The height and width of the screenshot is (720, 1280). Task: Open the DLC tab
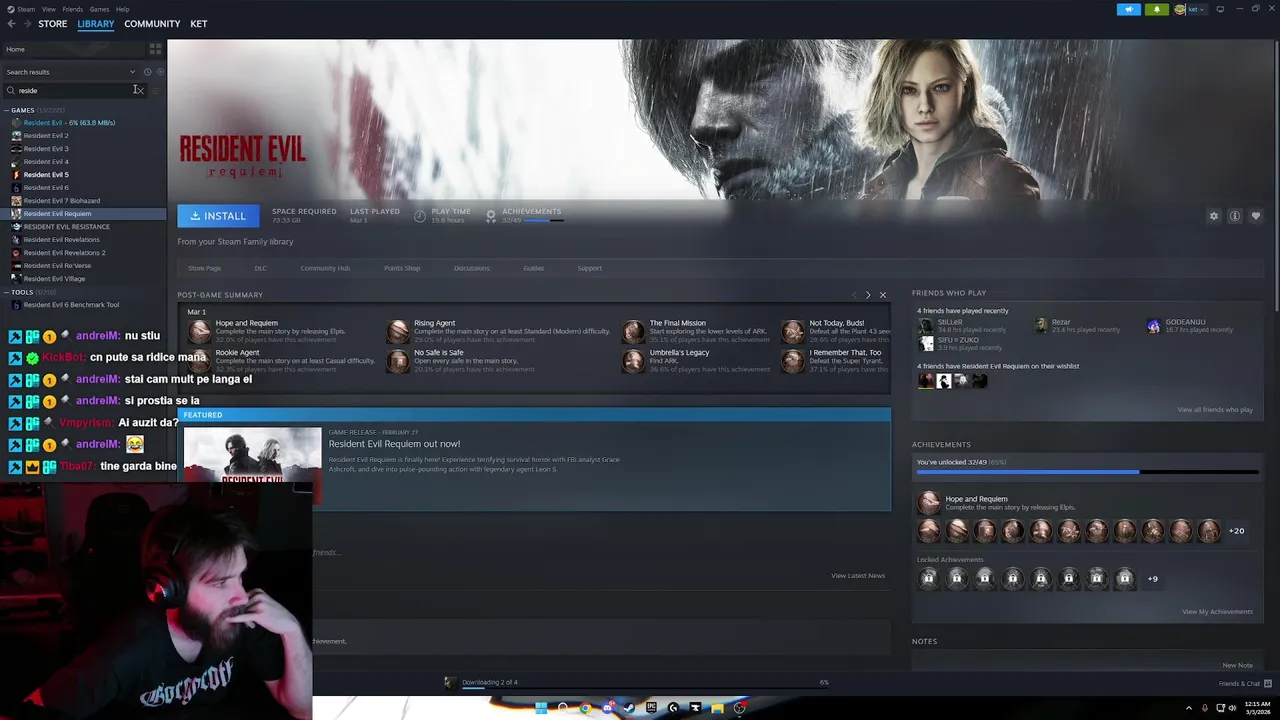[x=260, y=268]
